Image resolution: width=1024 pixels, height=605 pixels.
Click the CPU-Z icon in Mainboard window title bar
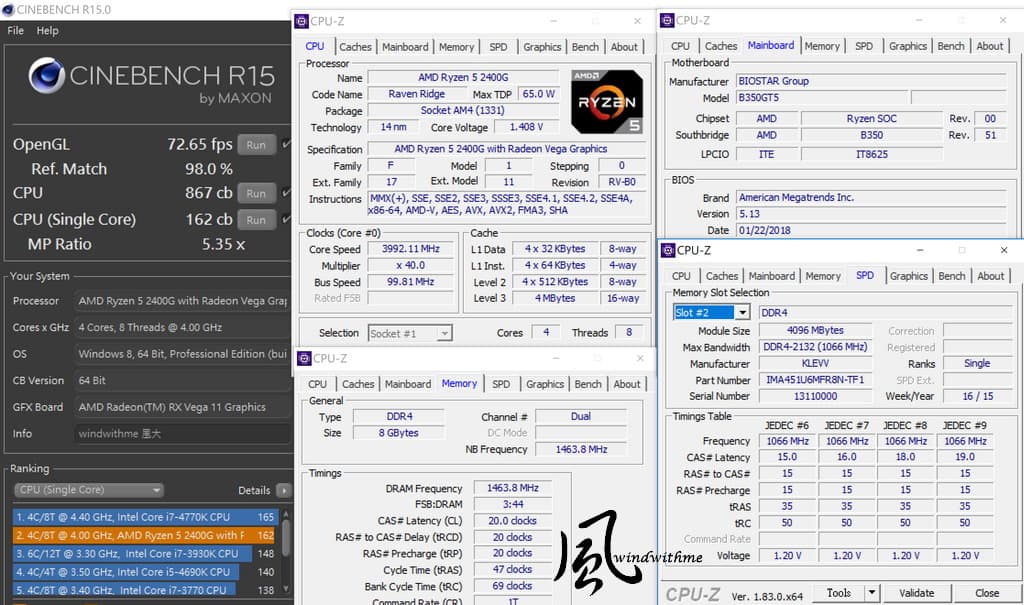point(667,20)
